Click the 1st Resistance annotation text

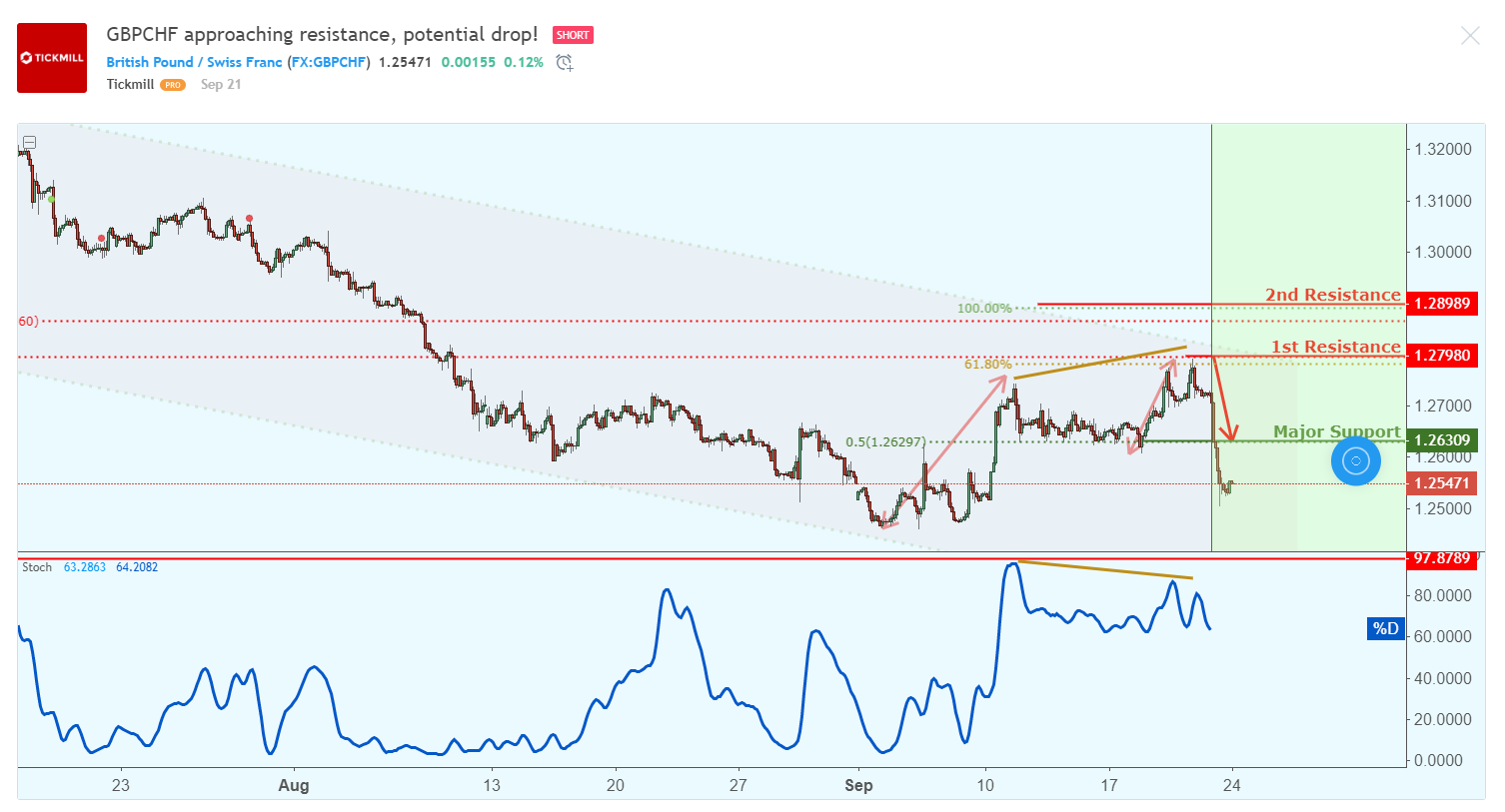pyautogui.click(x=1336, y=347)
